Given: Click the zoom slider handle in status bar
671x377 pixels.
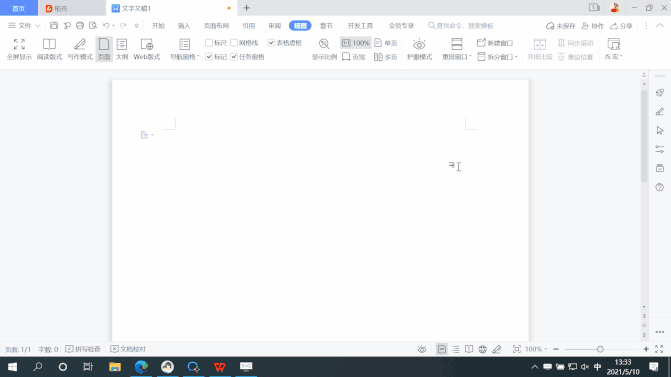Looking at the screenshot, I should pos(600,349).
